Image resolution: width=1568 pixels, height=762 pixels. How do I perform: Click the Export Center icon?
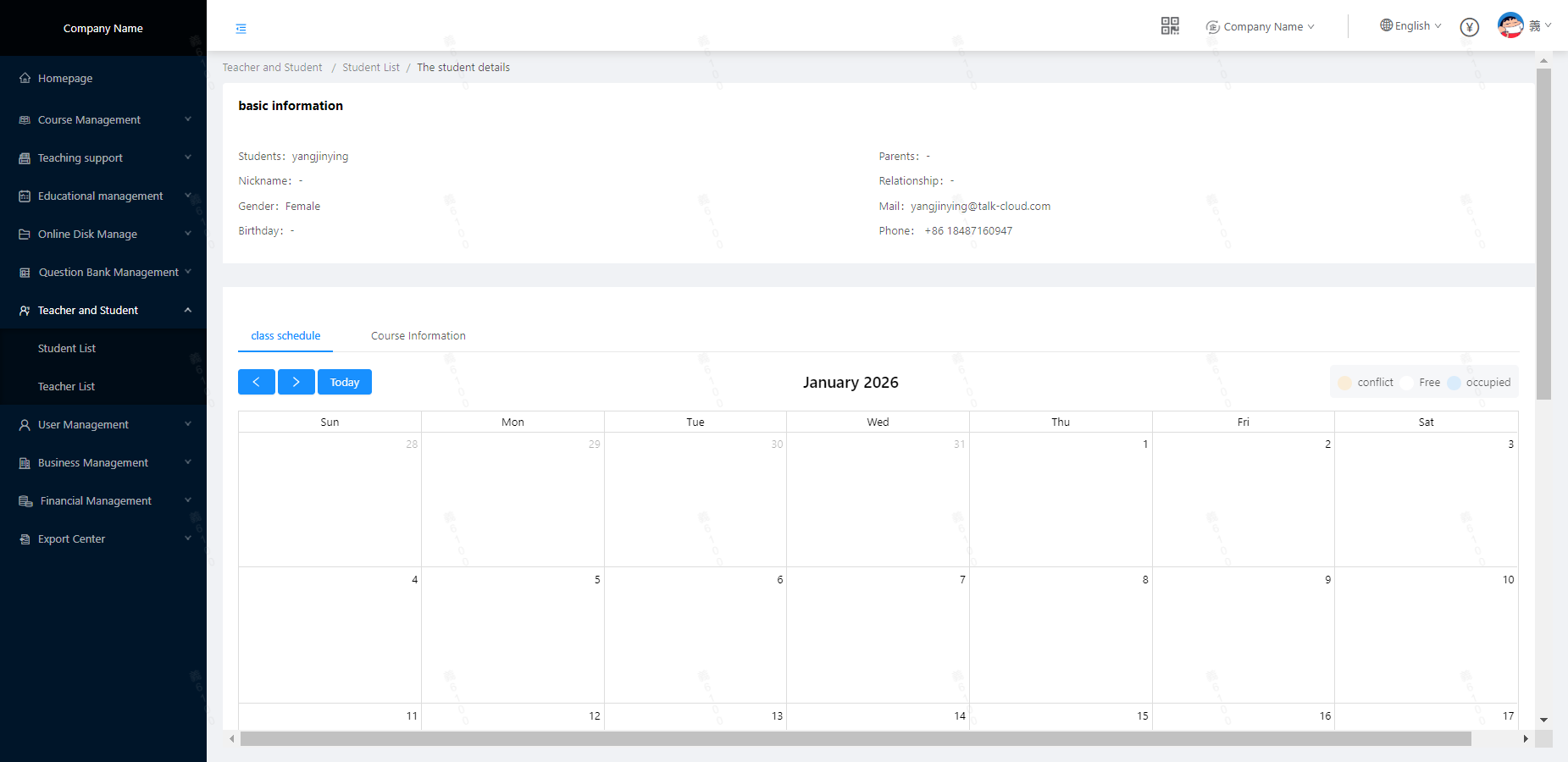[x=25, y=539]
